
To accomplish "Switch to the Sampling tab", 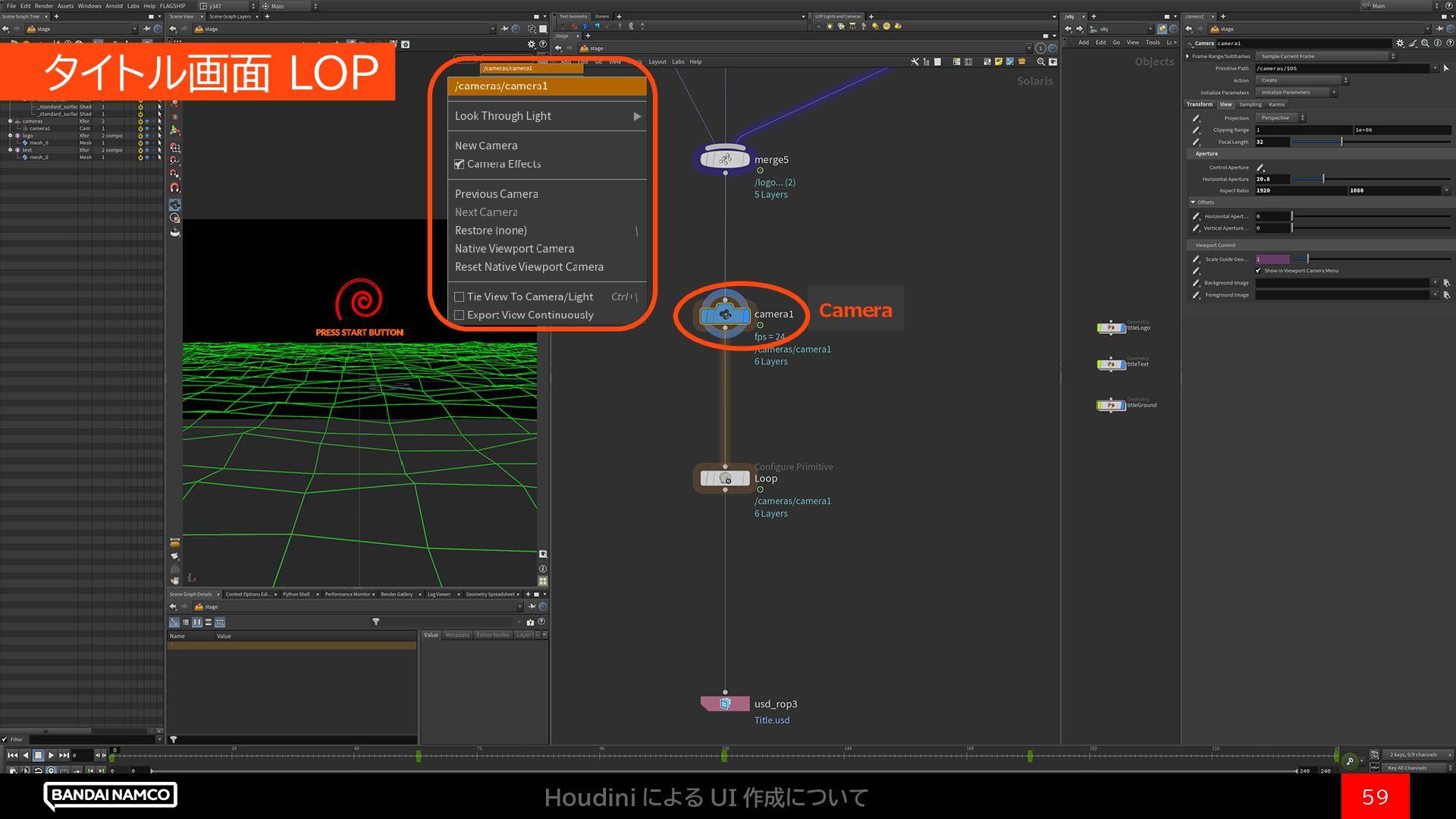I will click(1250, 105).
